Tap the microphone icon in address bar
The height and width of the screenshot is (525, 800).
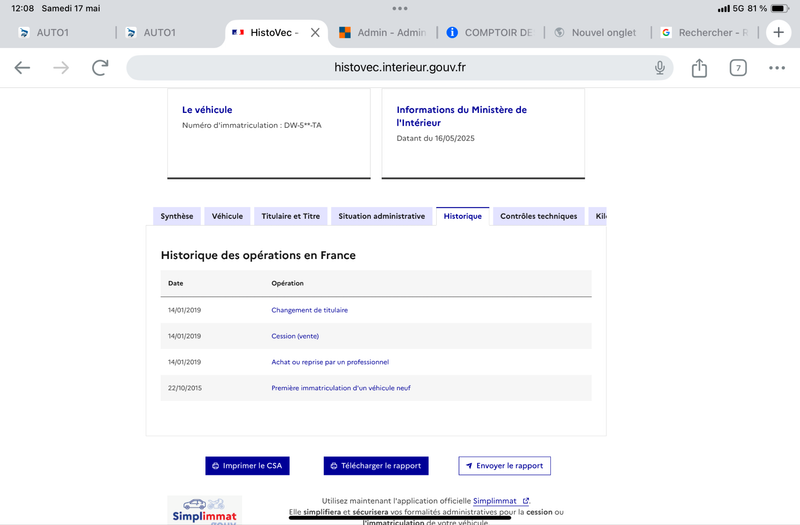click(x=660, y=67)
